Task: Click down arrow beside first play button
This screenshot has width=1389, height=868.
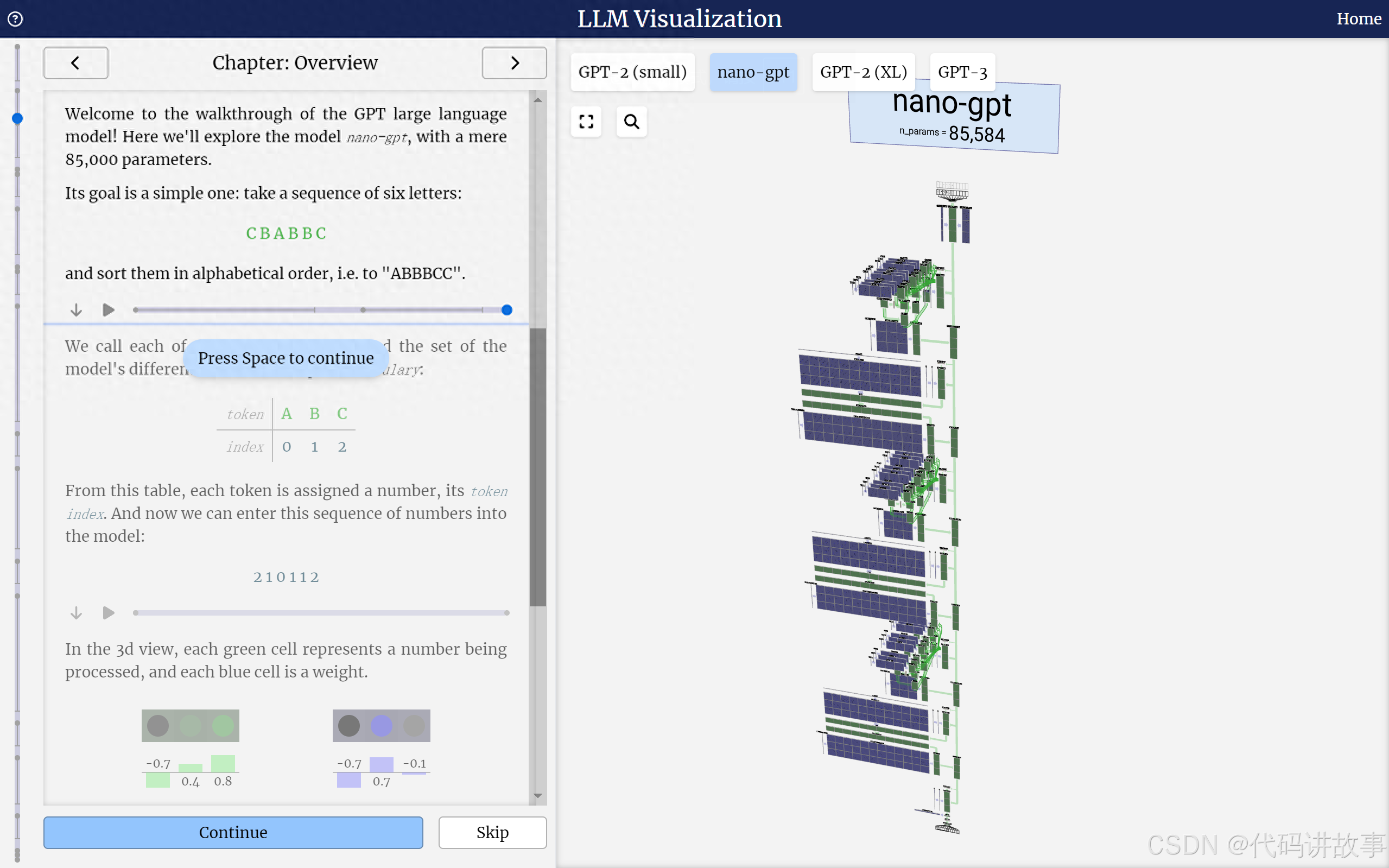Action: pyautogui.click(x=76, y=310)
